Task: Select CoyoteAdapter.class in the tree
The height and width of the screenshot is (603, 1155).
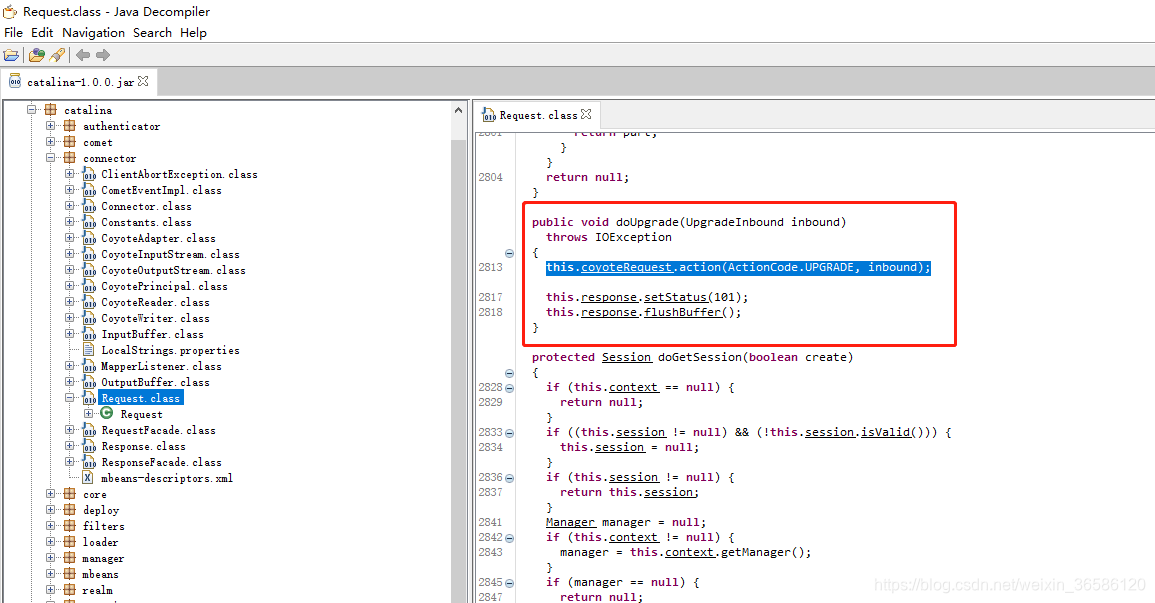Action: click(158, 239)
